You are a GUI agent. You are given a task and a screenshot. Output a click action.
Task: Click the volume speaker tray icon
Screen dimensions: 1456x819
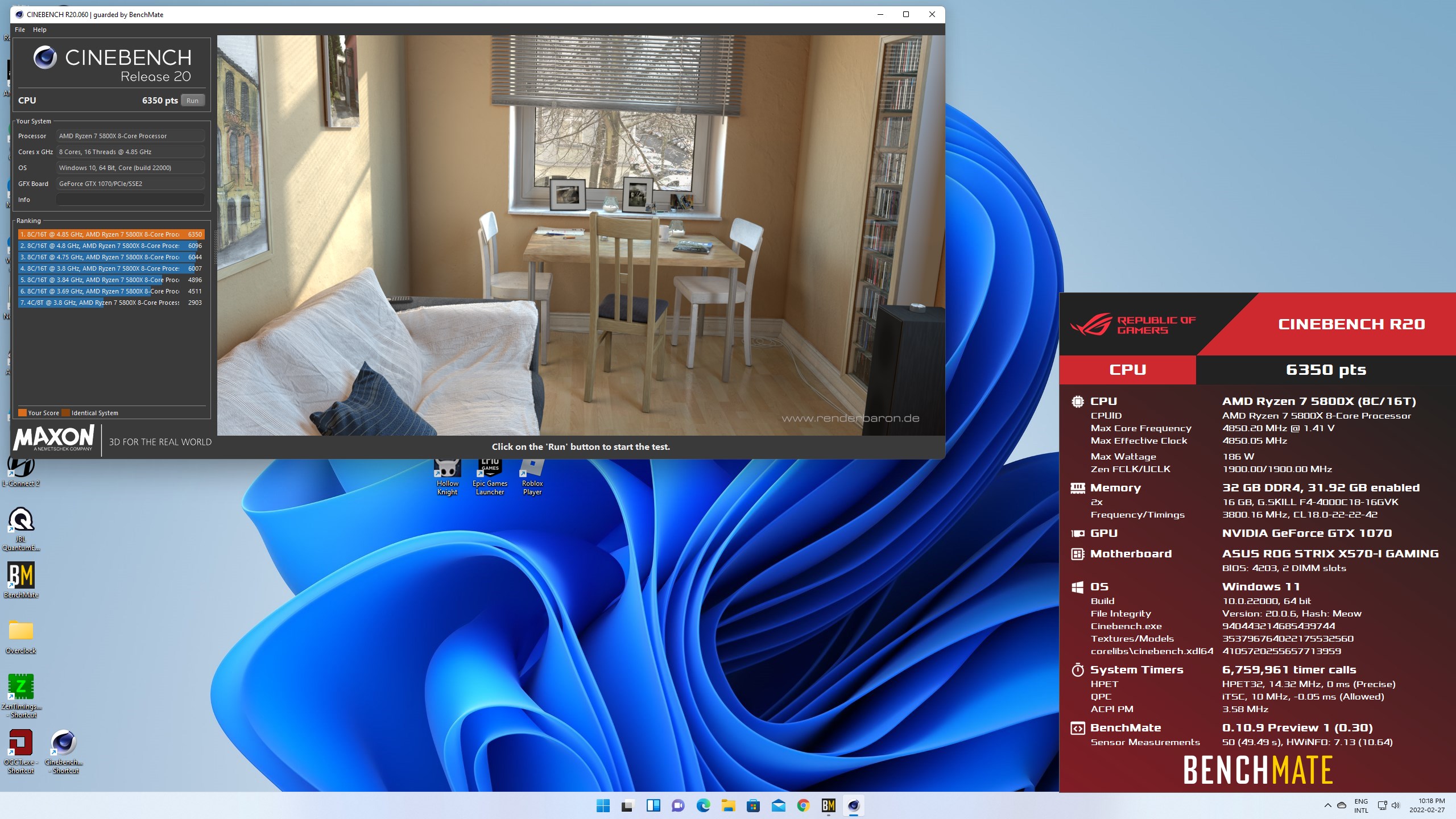click(x=1396, y=805)
